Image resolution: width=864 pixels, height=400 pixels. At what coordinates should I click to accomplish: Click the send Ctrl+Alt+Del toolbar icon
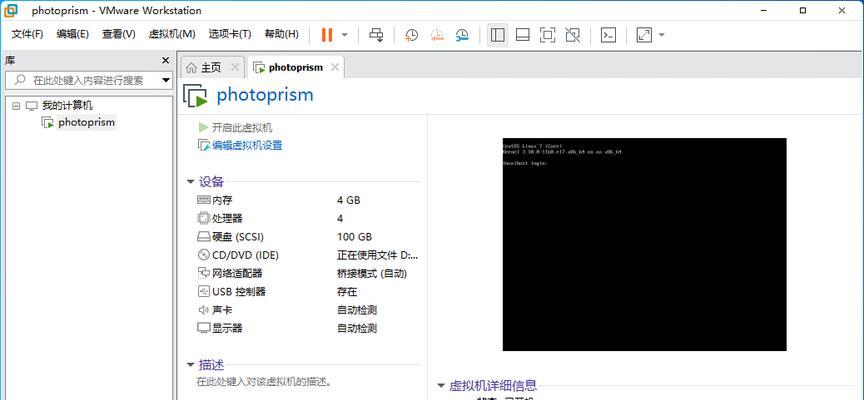point(376,35)
